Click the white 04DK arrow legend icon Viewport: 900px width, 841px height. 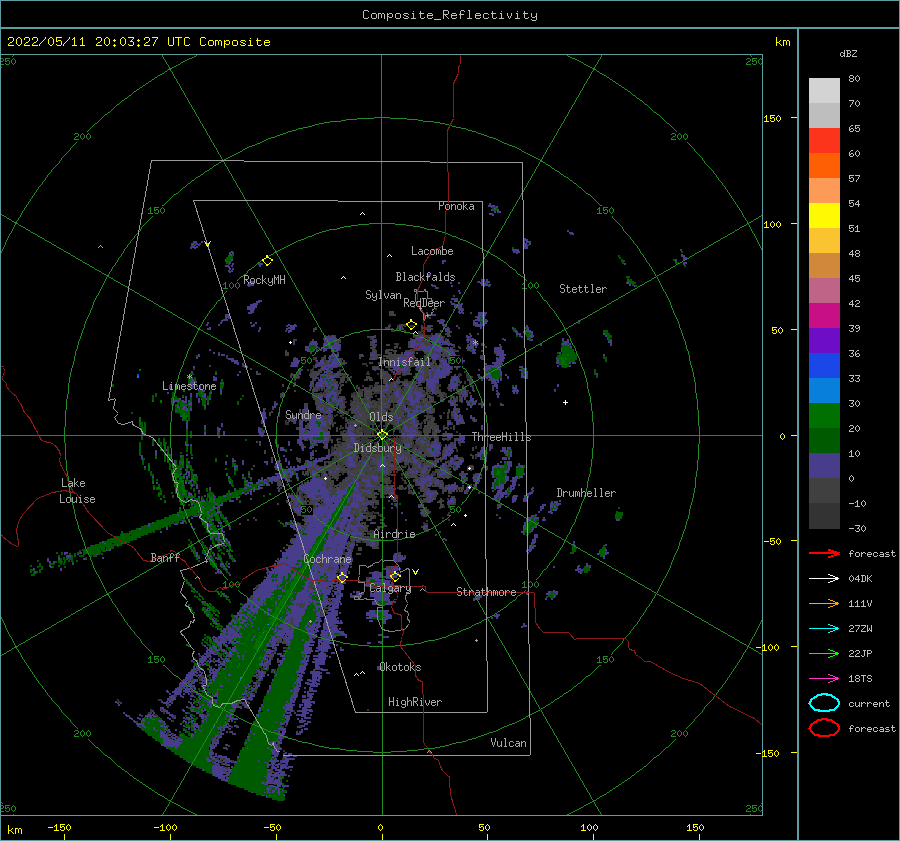coord(824,579)
